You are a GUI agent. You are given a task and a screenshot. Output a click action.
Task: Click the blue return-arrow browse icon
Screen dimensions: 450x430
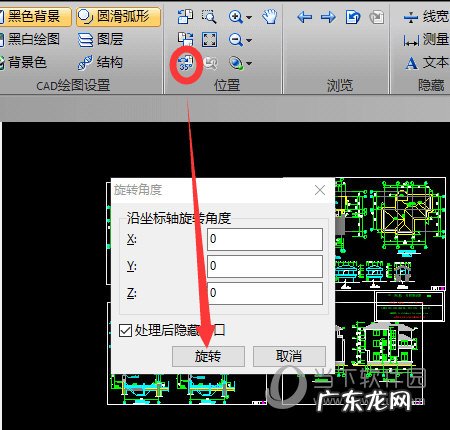pos(353,17)
